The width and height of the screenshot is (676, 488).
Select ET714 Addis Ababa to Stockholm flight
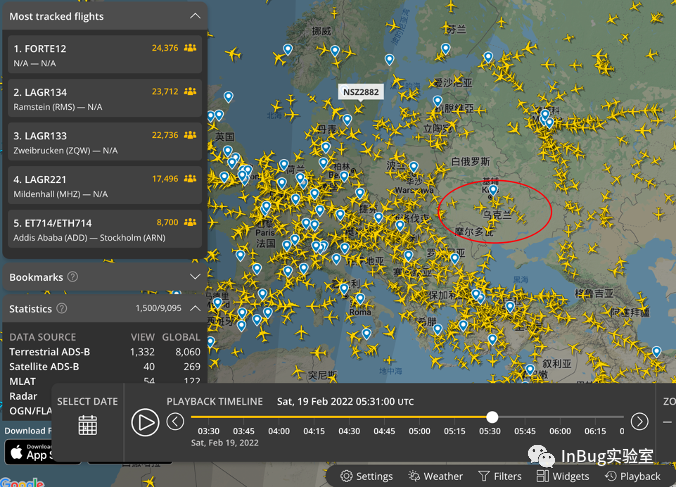pos(105,229)
